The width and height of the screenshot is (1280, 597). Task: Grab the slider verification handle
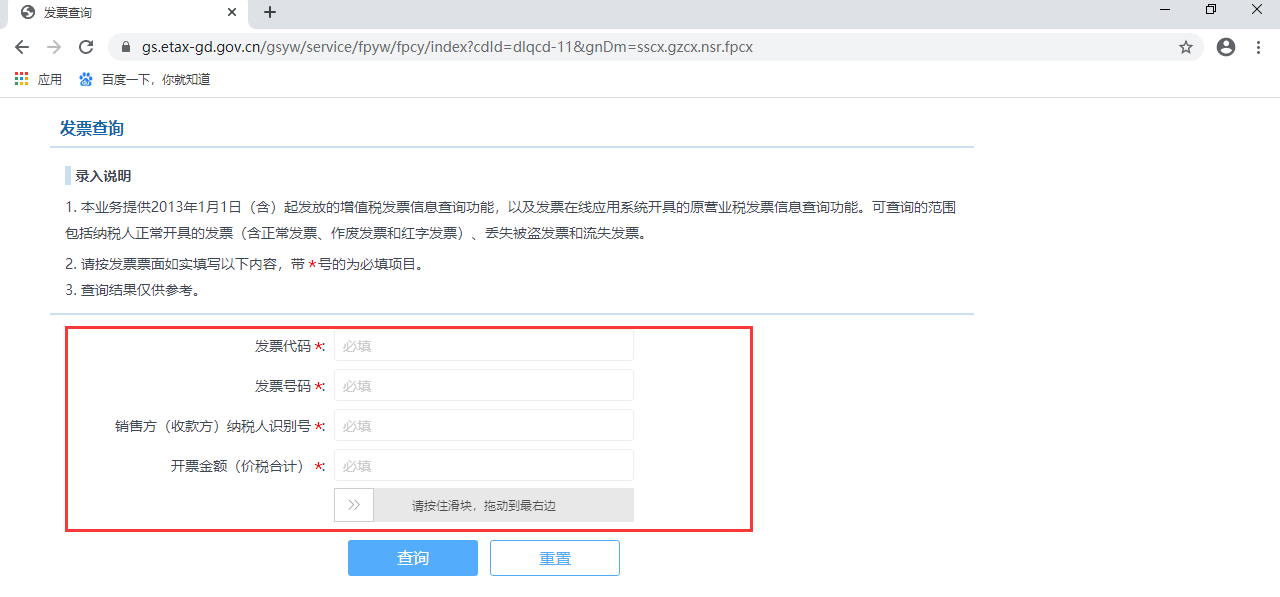coord(354,505)
